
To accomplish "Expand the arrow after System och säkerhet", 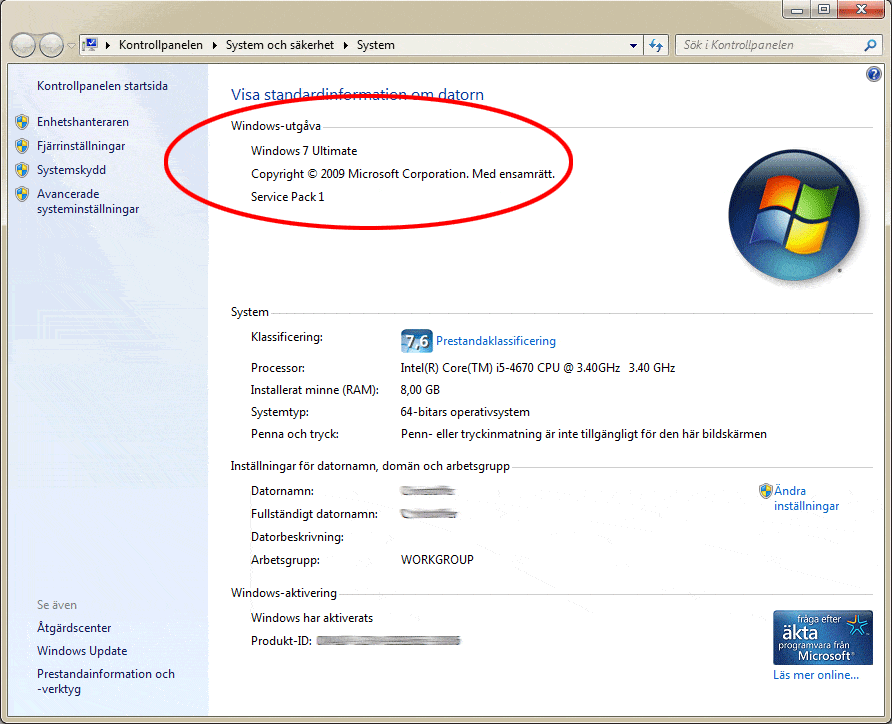I will point(345,45).
